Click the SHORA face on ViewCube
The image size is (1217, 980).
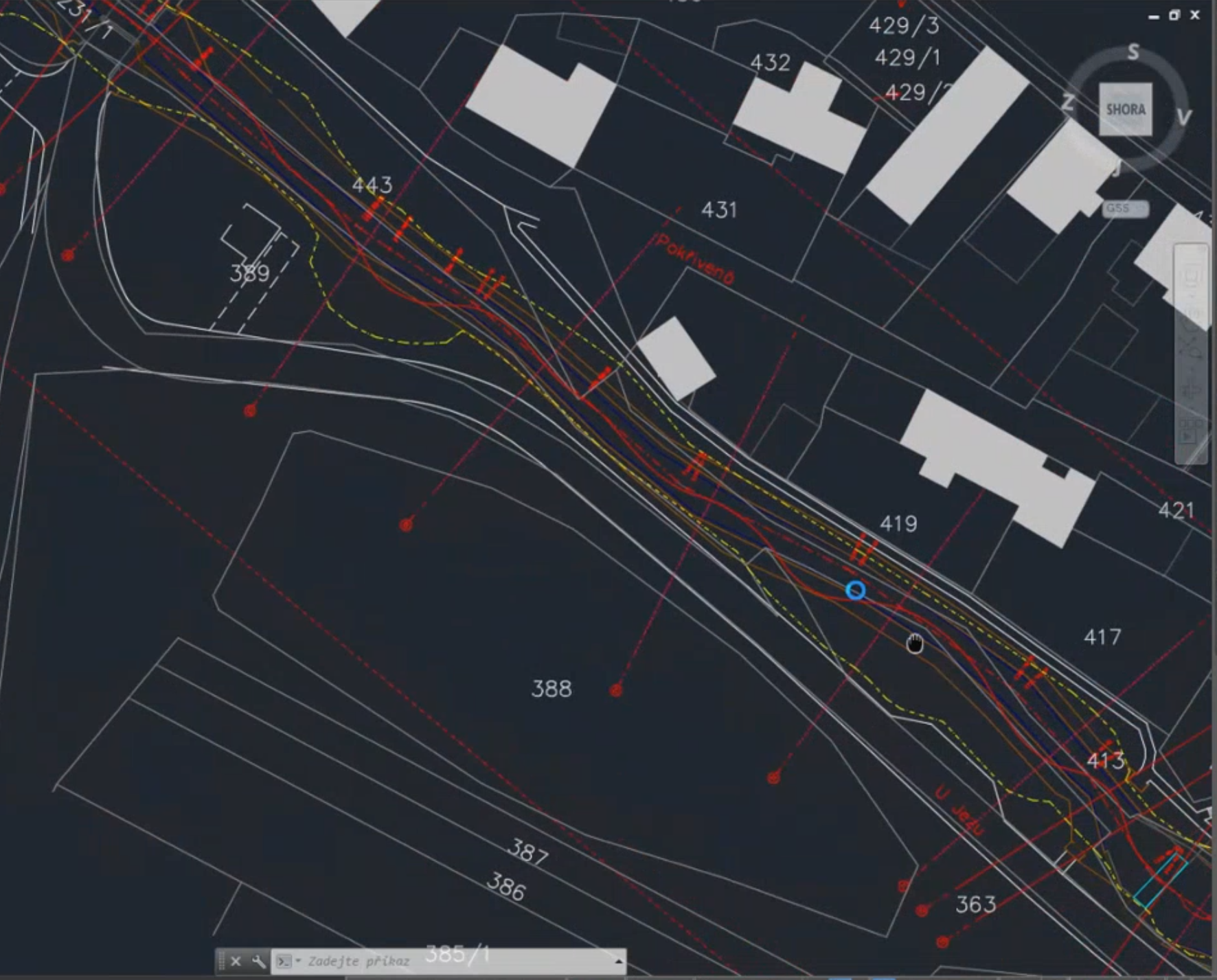pos(1125,109)
